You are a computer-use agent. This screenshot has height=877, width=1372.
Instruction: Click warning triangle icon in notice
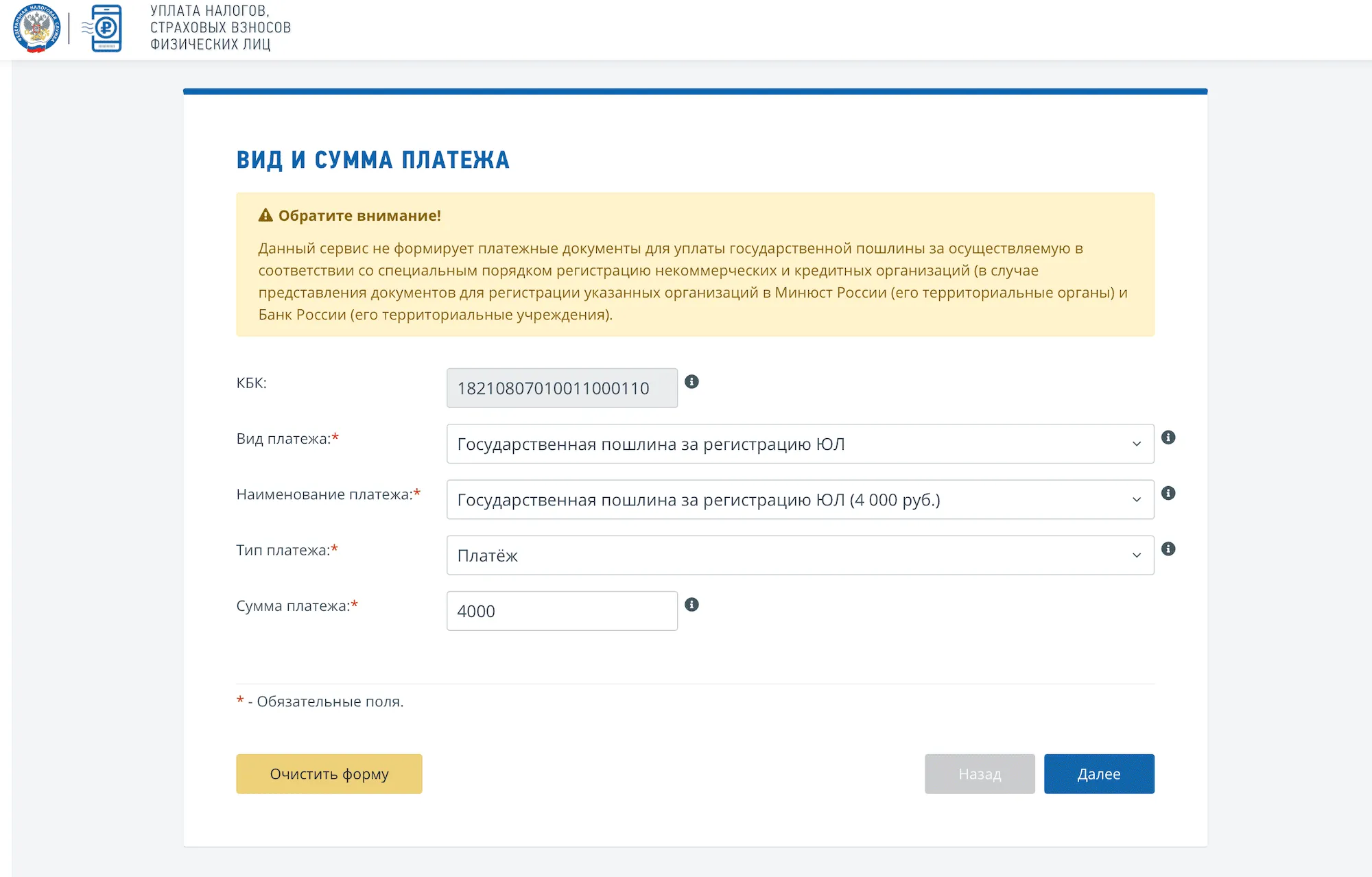point(265,215)
